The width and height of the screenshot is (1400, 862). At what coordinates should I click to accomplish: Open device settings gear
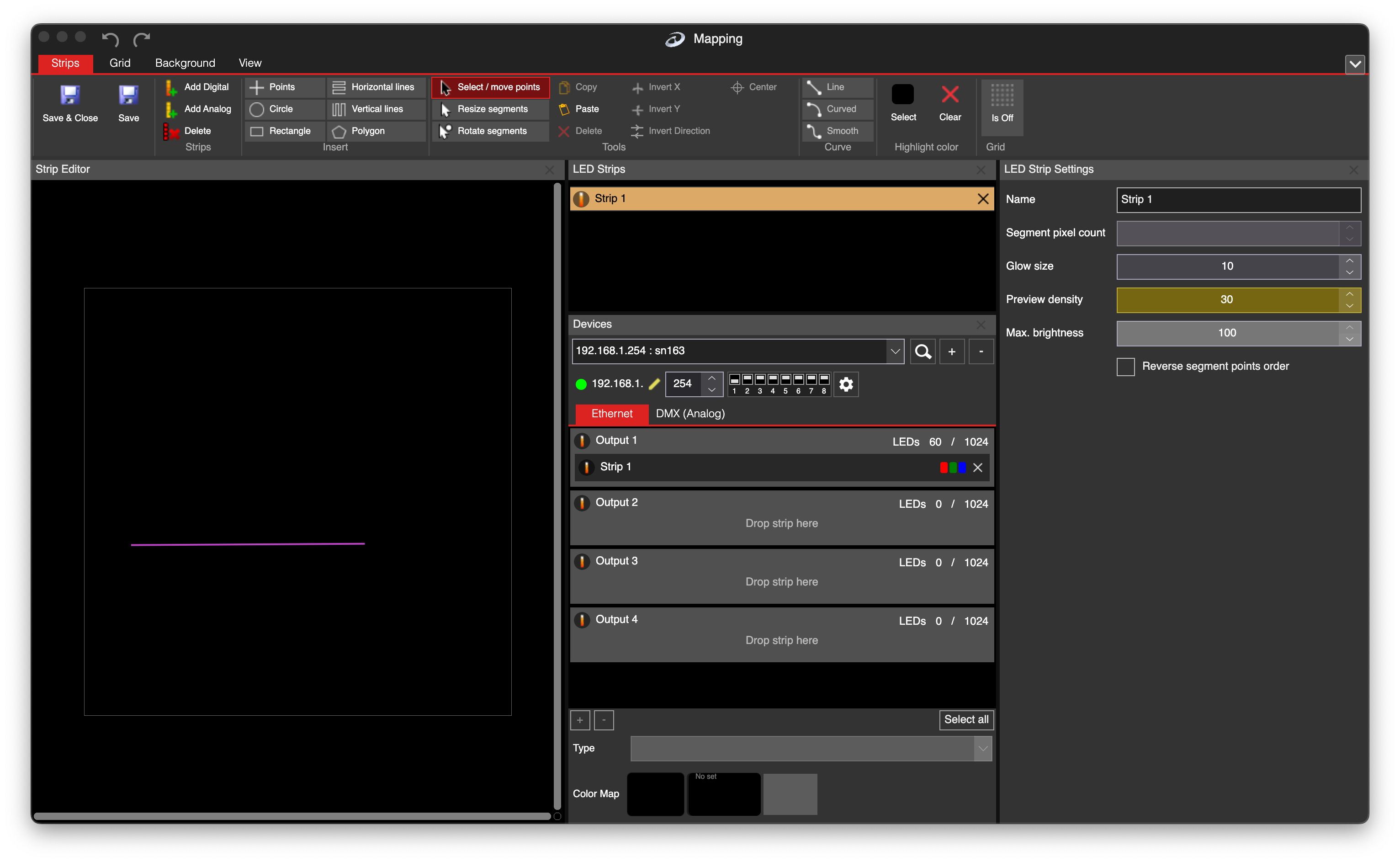coord(846,384)
